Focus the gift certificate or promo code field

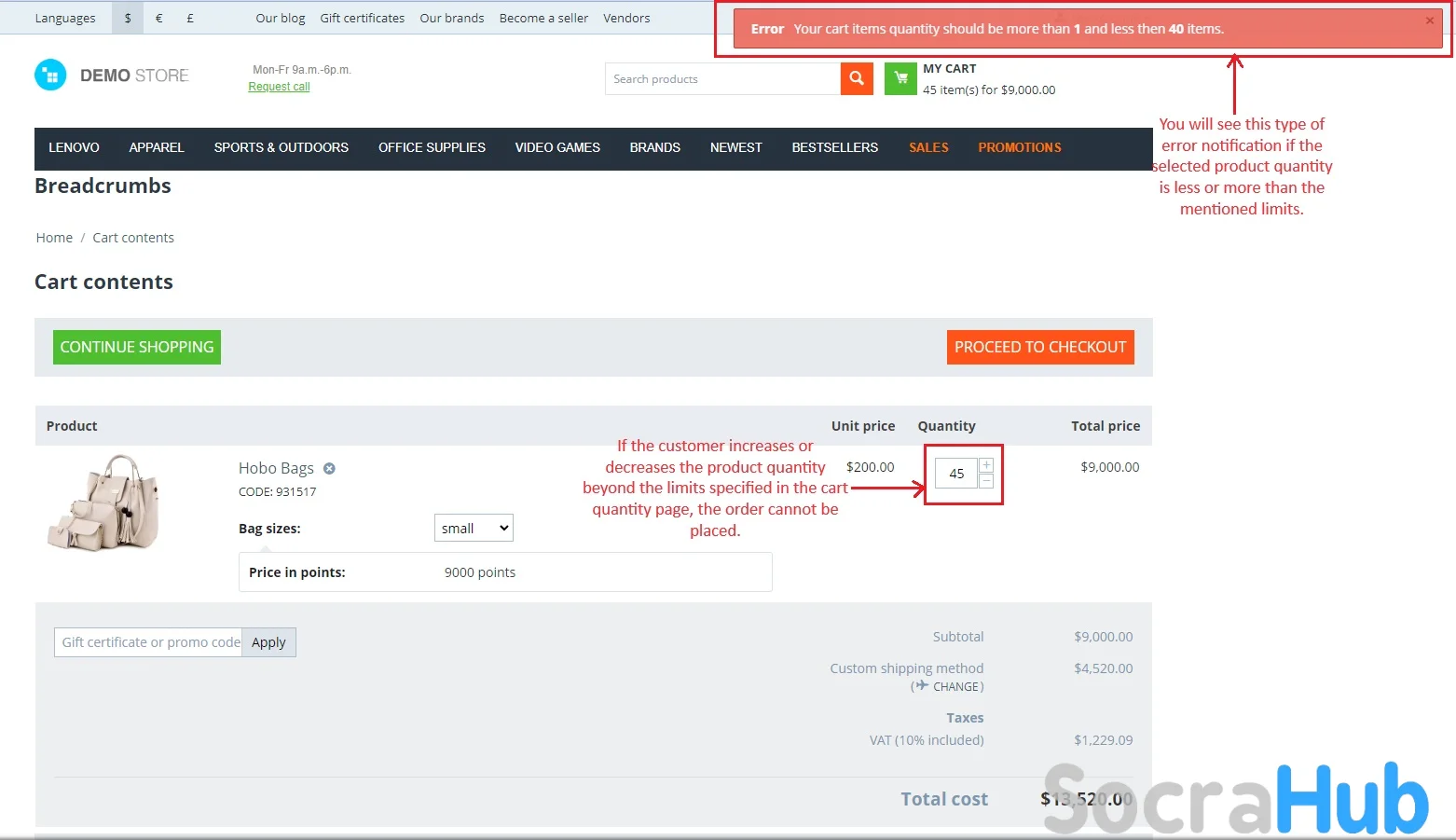(149, 642)
